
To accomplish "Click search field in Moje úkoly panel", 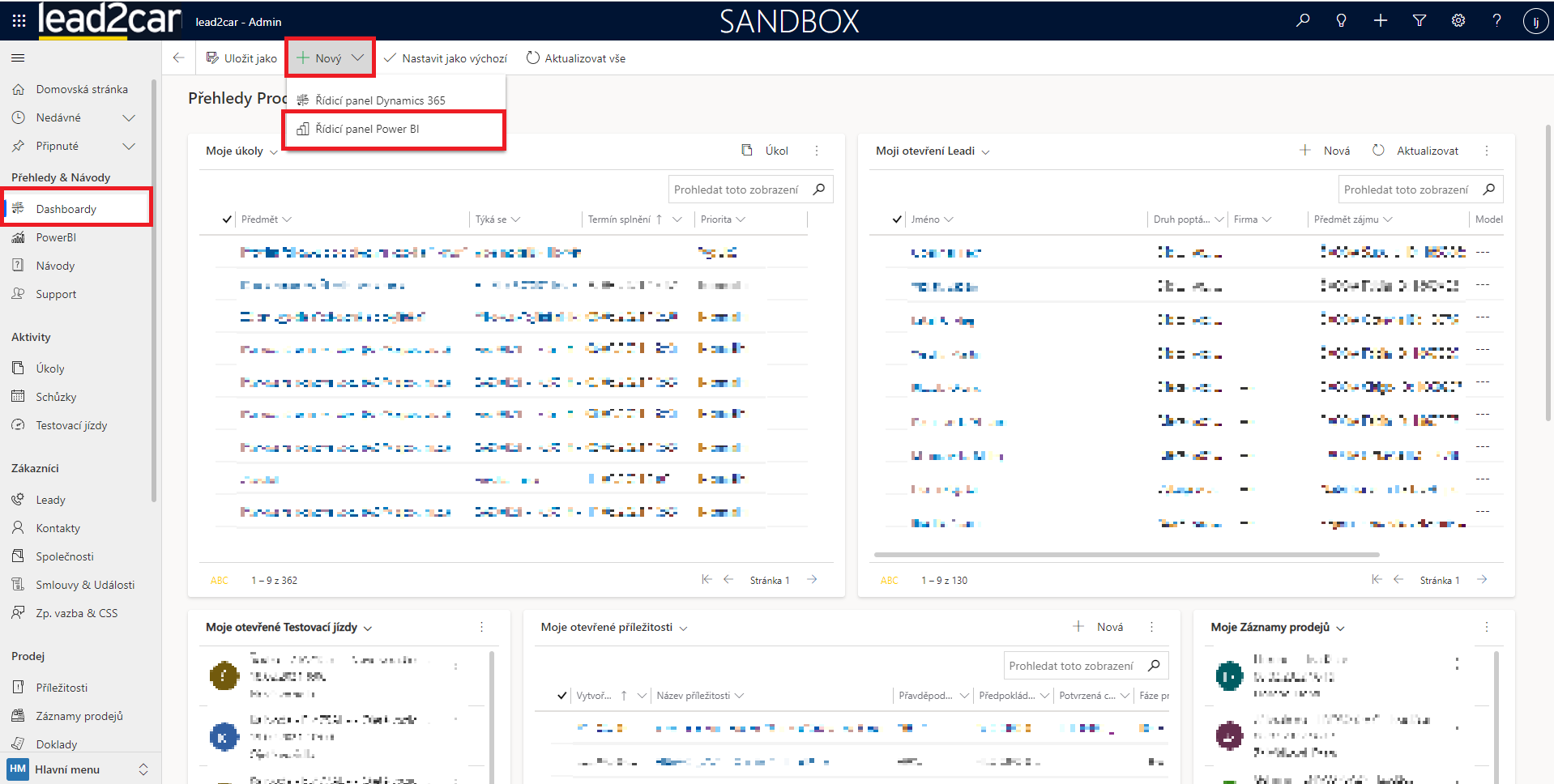I will 736,190.
